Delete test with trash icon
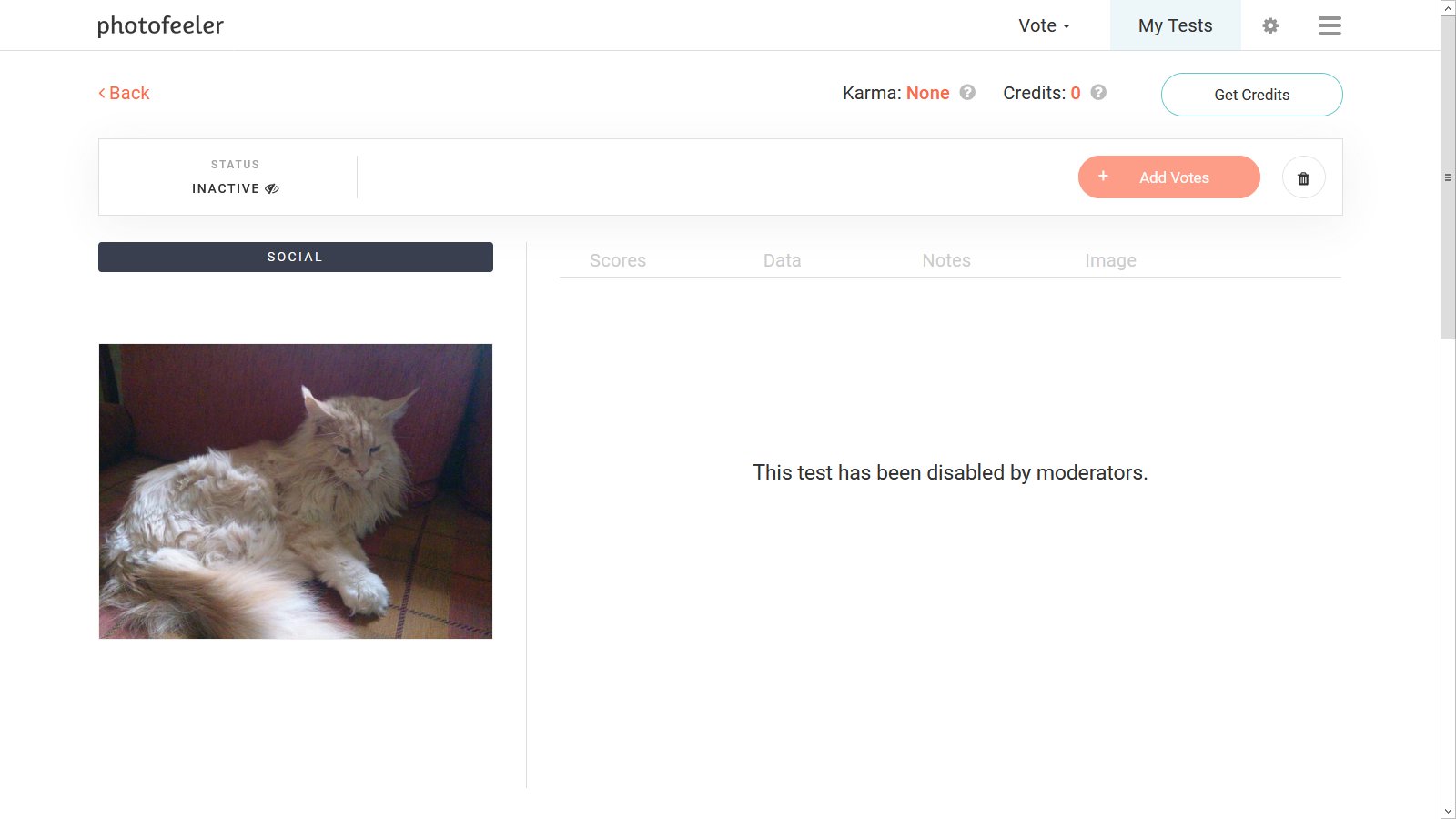Viewport: 1456px width, 819px height. pos(1303,177)
